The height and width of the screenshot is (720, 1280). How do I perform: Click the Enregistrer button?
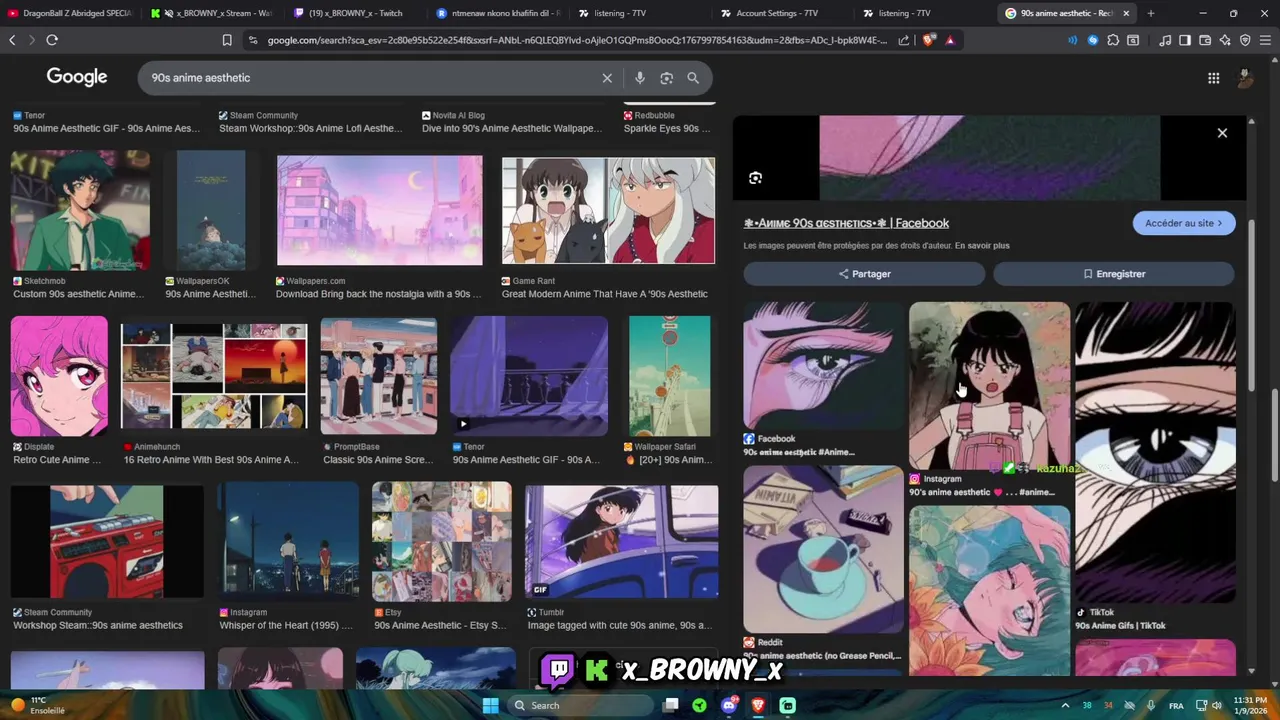(x=1114, y=274)
